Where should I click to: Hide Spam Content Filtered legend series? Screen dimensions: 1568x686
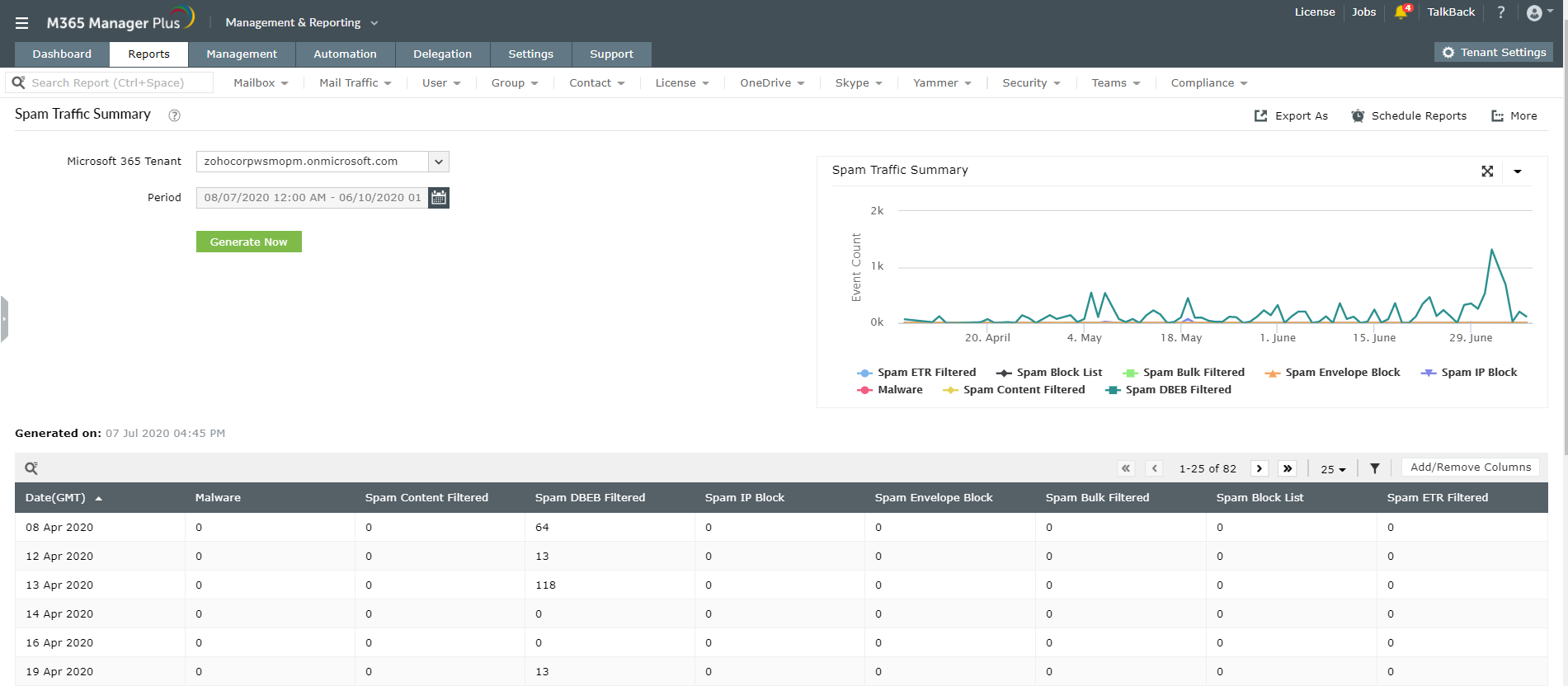click(x=1023, y=390)
